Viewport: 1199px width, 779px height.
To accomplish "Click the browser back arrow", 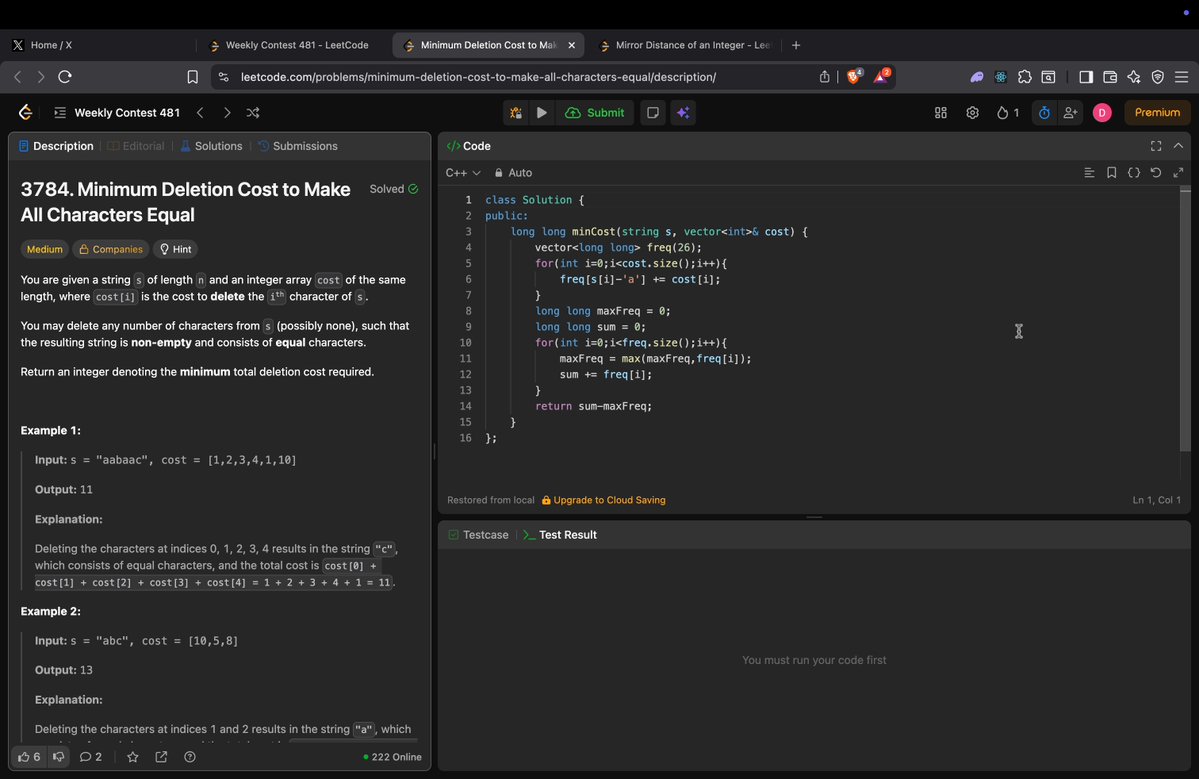I will 18,76.
